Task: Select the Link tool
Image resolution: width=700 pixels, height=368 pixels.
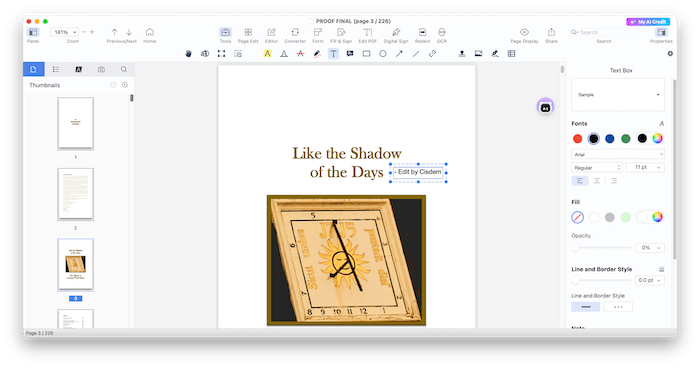Action: (432, 54)
